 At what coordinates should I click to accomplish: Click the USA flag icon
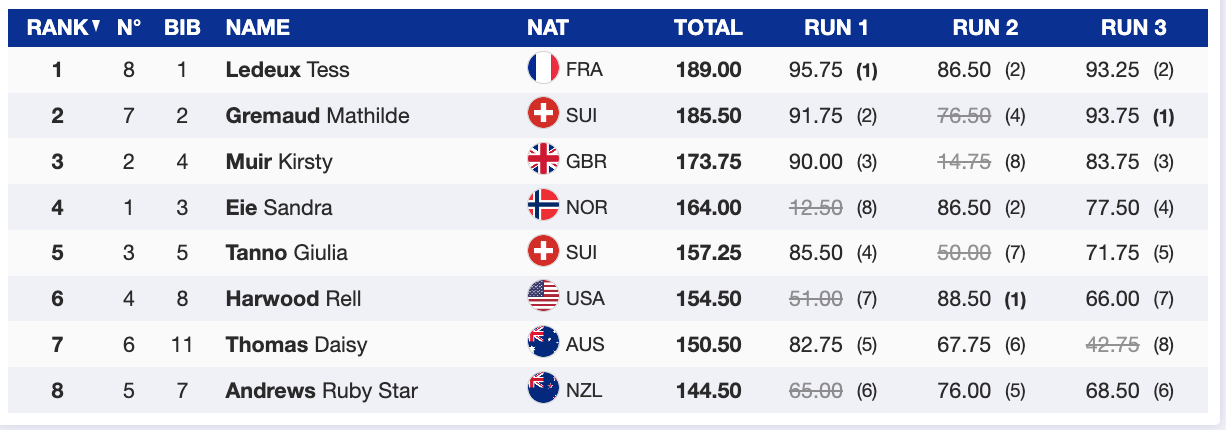point(543,298)
